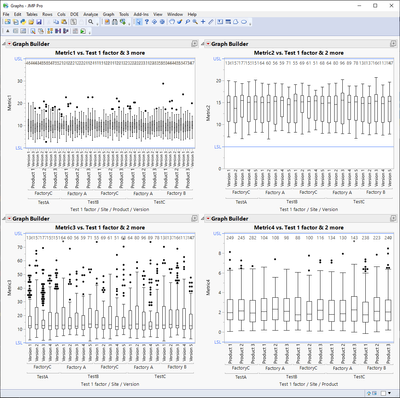Click title 'Metric3 vs. Test 1 factor & 2 more'
Viewport: 400px width, 398px height.
click(100, 227)
